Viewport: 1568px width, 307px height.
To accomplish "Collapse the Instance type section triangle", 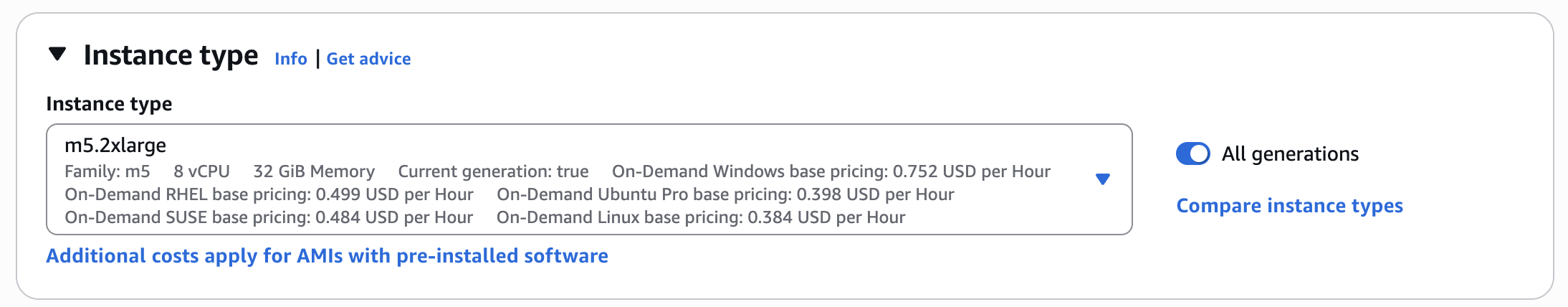I will click(57, 55).
